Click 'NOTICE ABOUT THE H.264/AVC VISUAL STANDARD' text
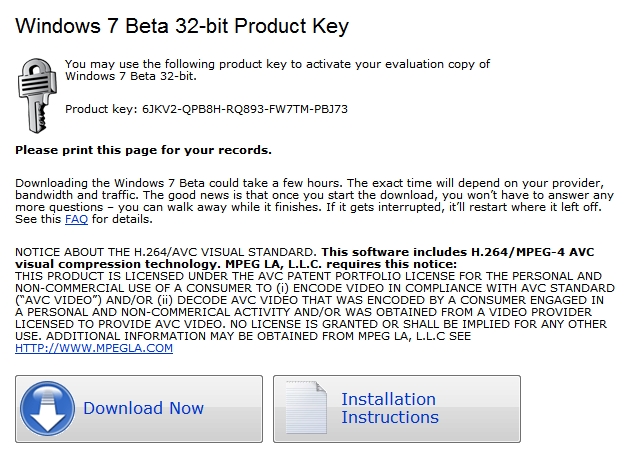This screenshot has width=633, height=469. click(x=166, y=252)
